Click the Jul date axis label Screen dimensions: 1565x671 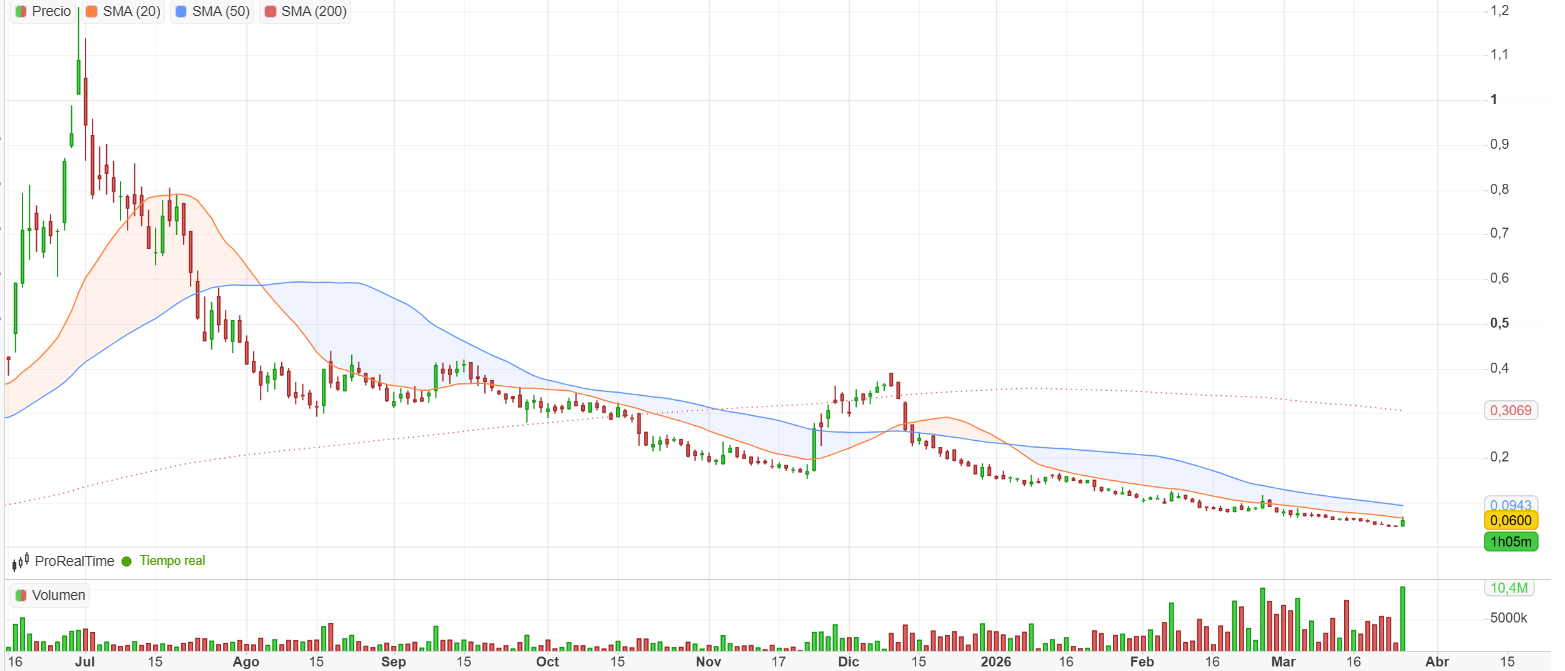pyautogui.click(x=85, y=662)
